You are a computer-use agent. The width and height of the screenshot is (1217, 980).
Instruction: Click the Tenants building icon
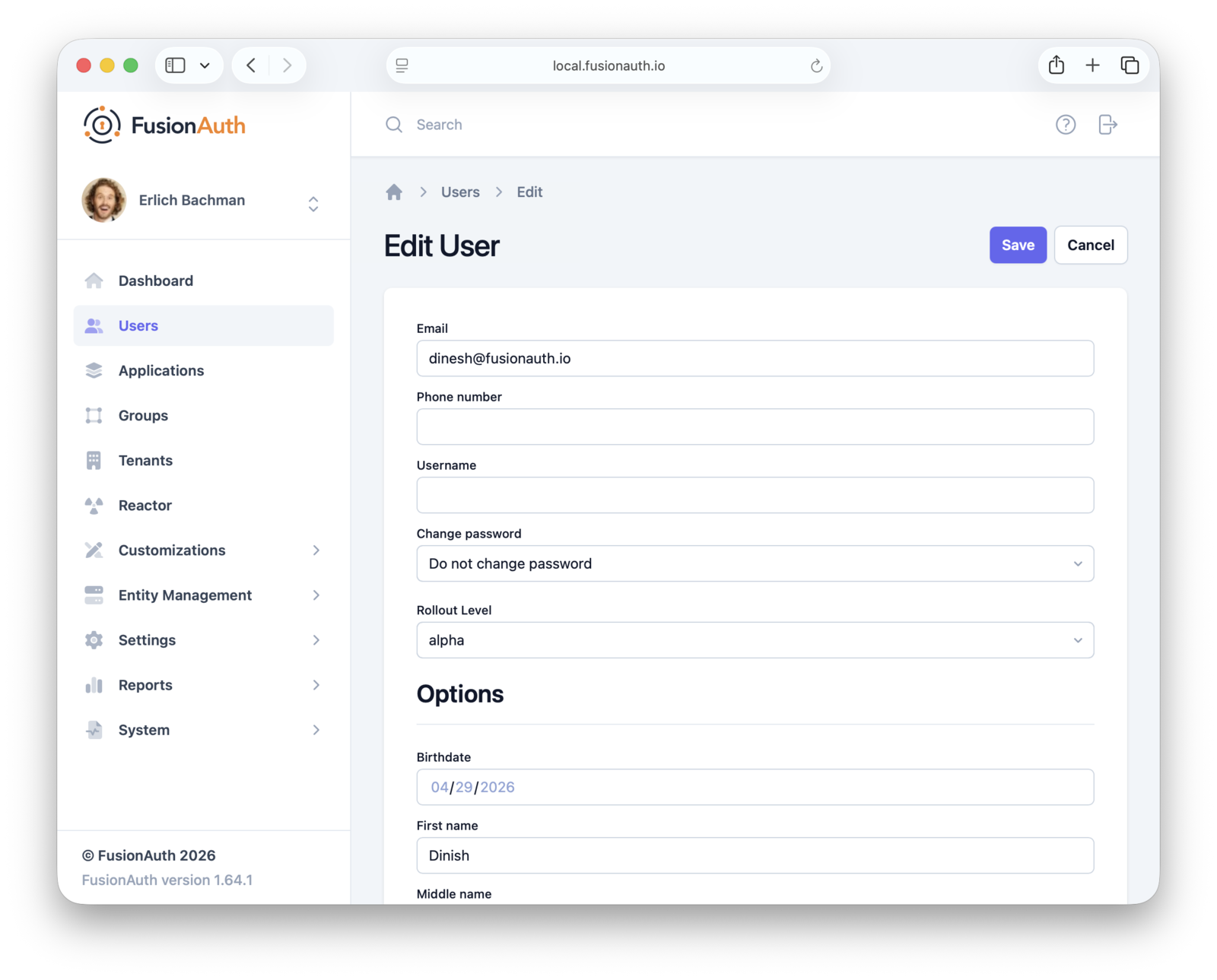pos(94,460)
